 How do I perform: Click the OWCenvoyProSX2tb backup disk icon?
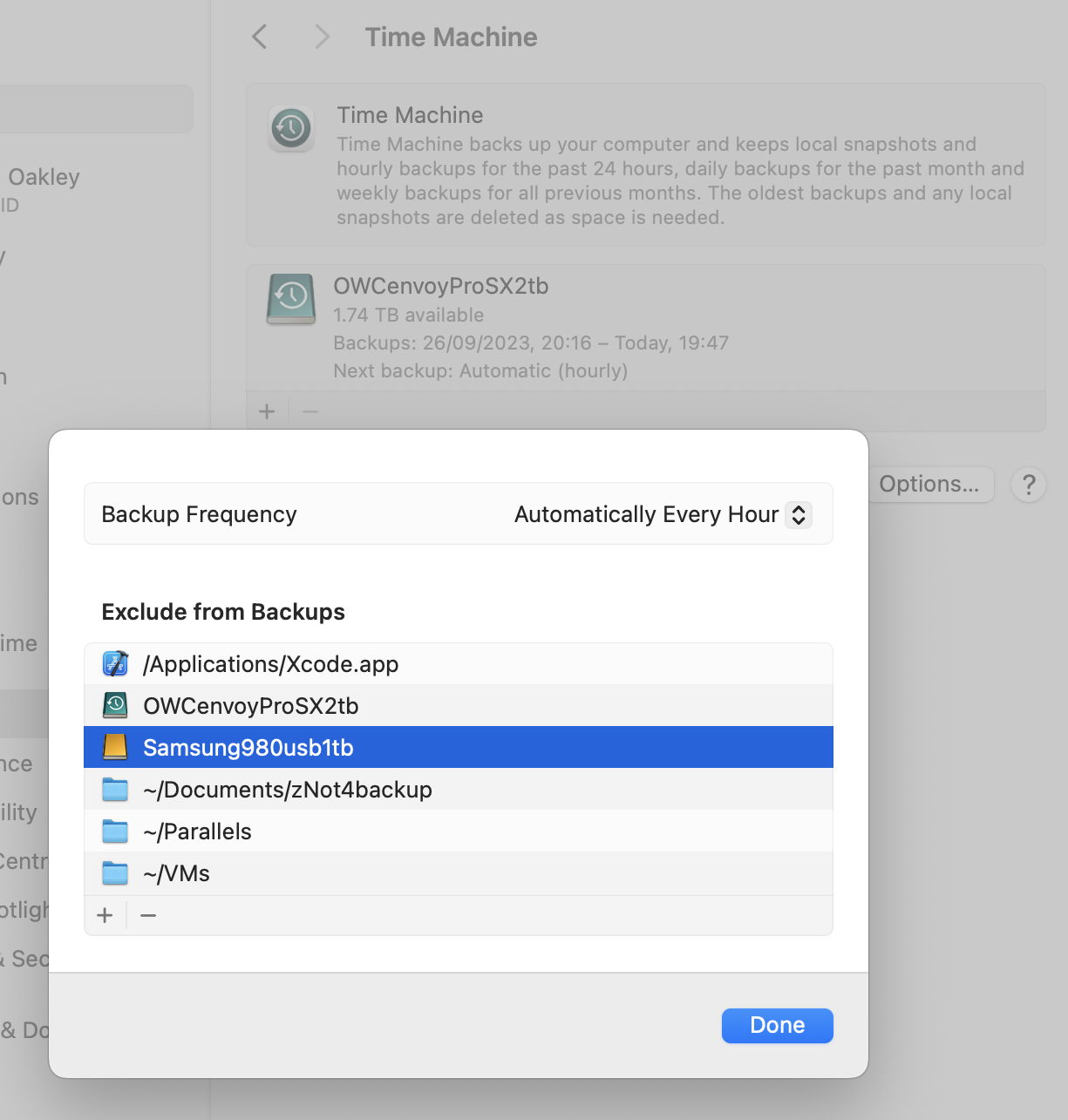pos(291,299)
